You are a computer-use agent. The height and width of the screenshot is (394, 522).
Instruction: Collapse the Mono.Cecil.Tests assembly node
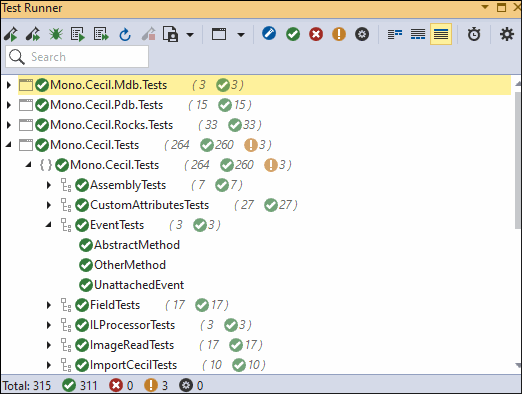9,144
